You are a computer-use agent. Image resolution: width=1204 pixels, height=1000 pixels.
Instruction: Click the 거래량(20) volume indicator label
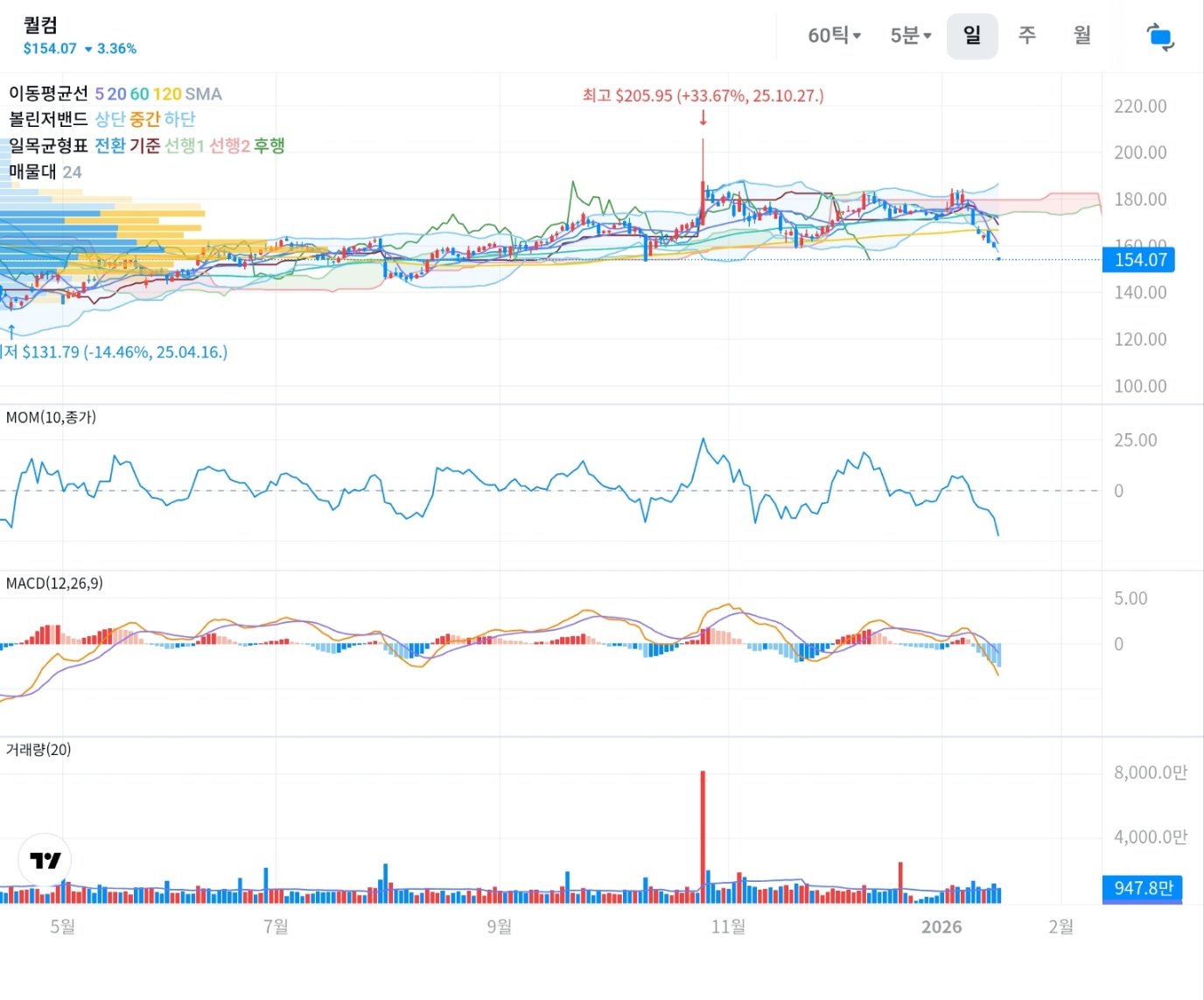[38, 750]
